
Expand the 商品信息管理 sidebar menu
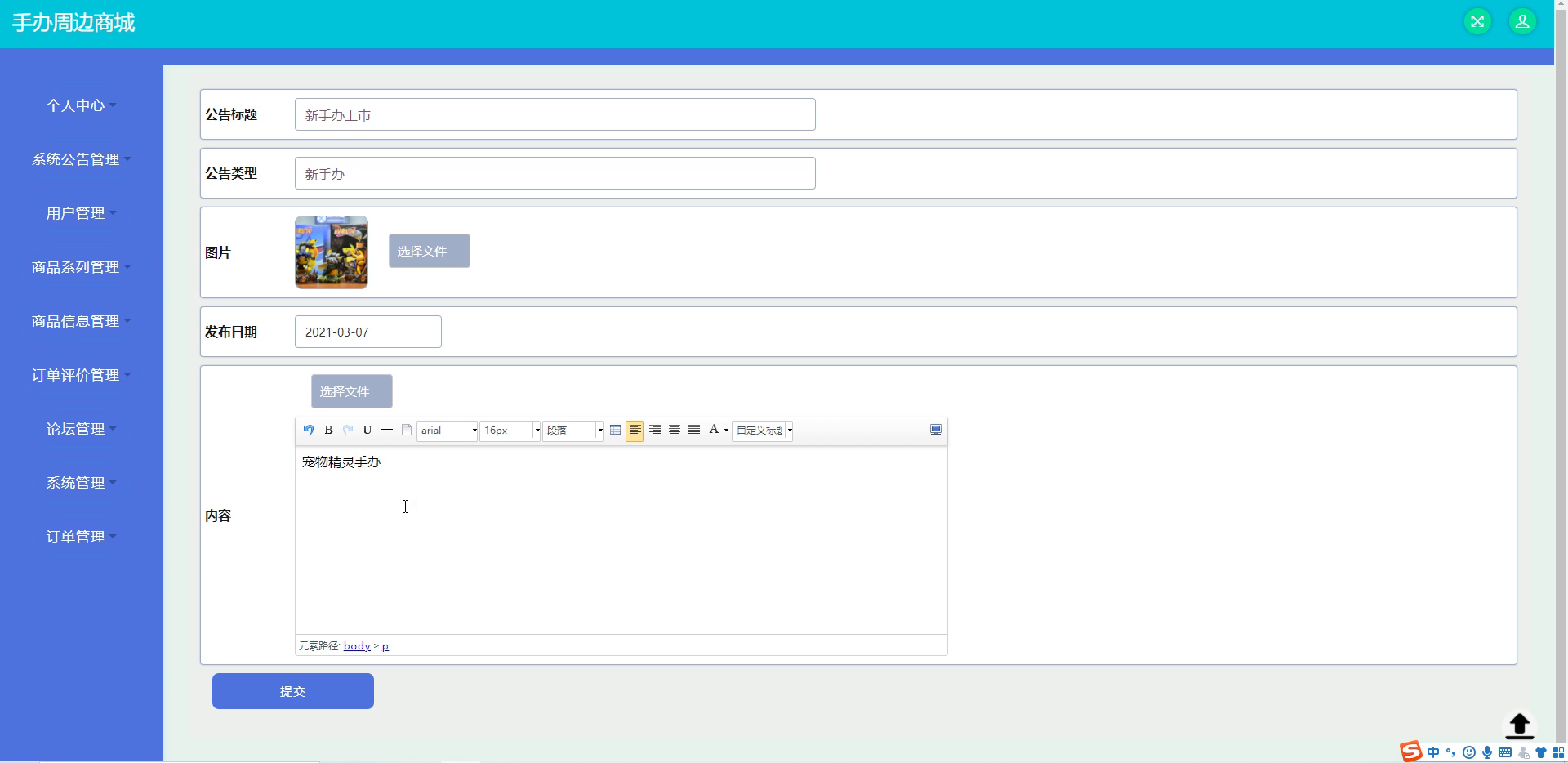pos(81,321)
